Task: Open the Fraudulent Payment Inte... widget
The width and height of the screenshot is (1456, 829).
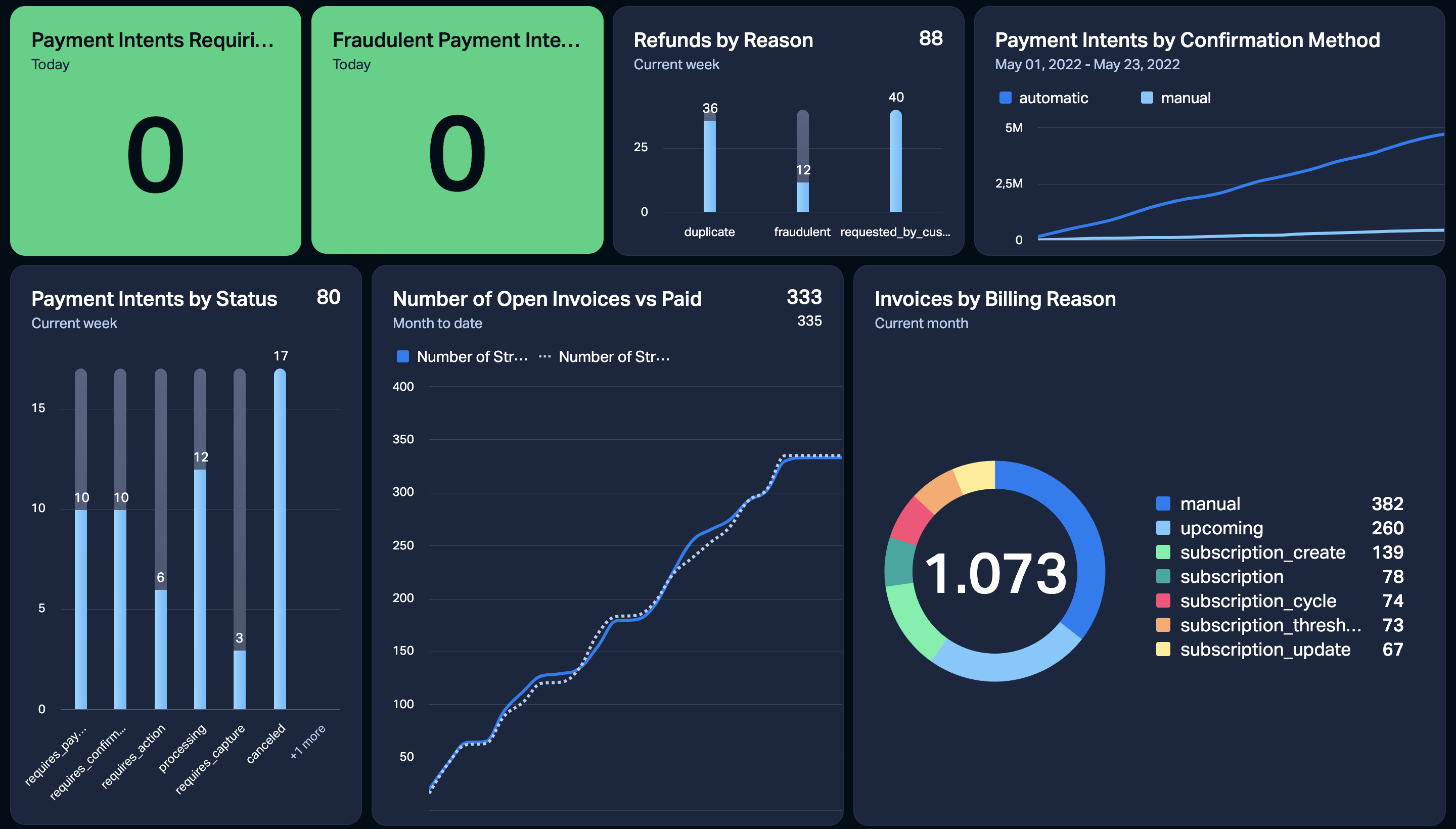Action: [457, 130]
